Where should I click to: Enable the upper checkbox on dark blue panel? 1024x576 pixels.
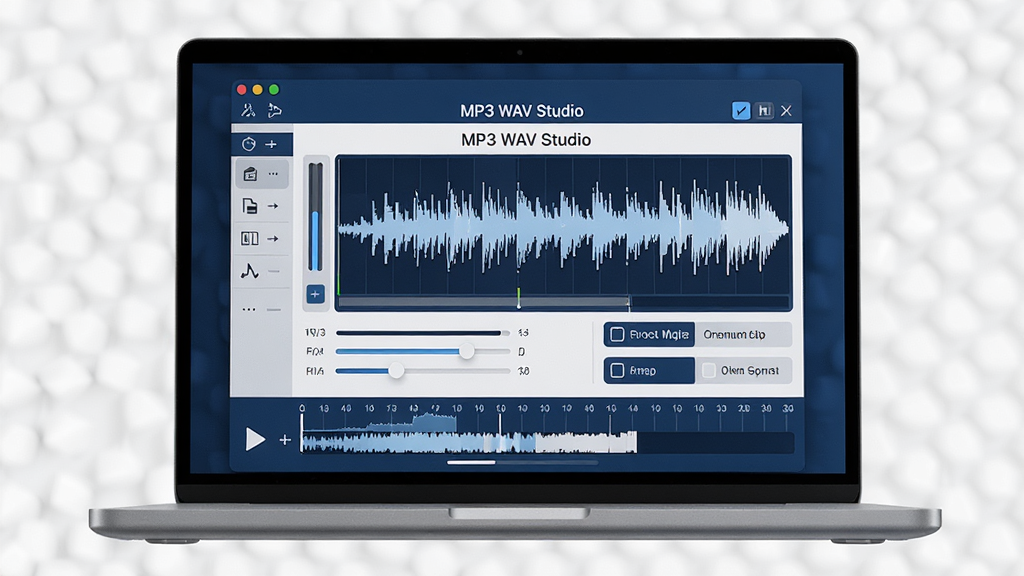pyautogui.click(x=617, y=334)
